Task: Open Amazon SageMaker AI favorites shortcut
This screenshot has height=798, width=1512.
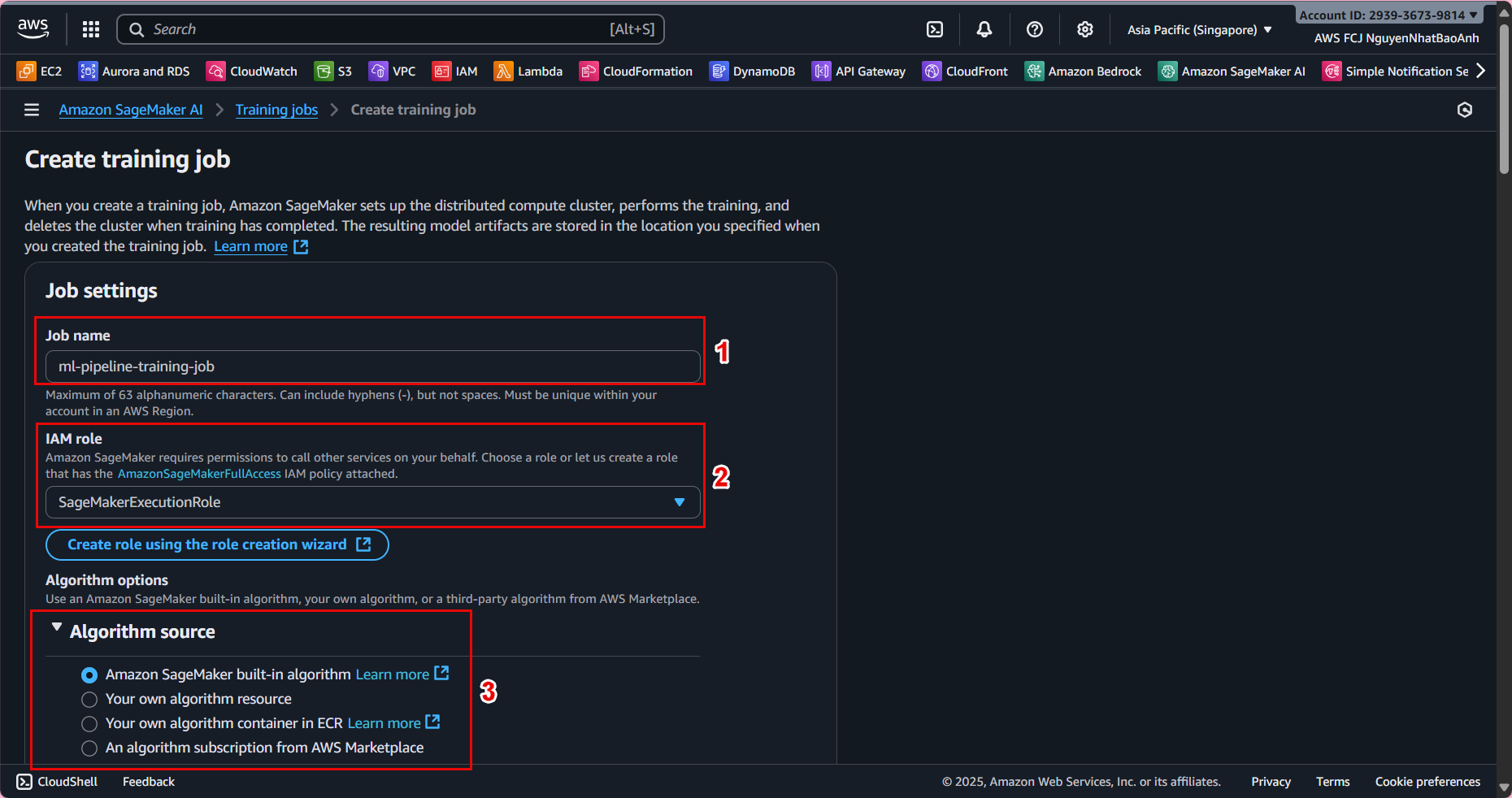Action: pos(1232,72)
